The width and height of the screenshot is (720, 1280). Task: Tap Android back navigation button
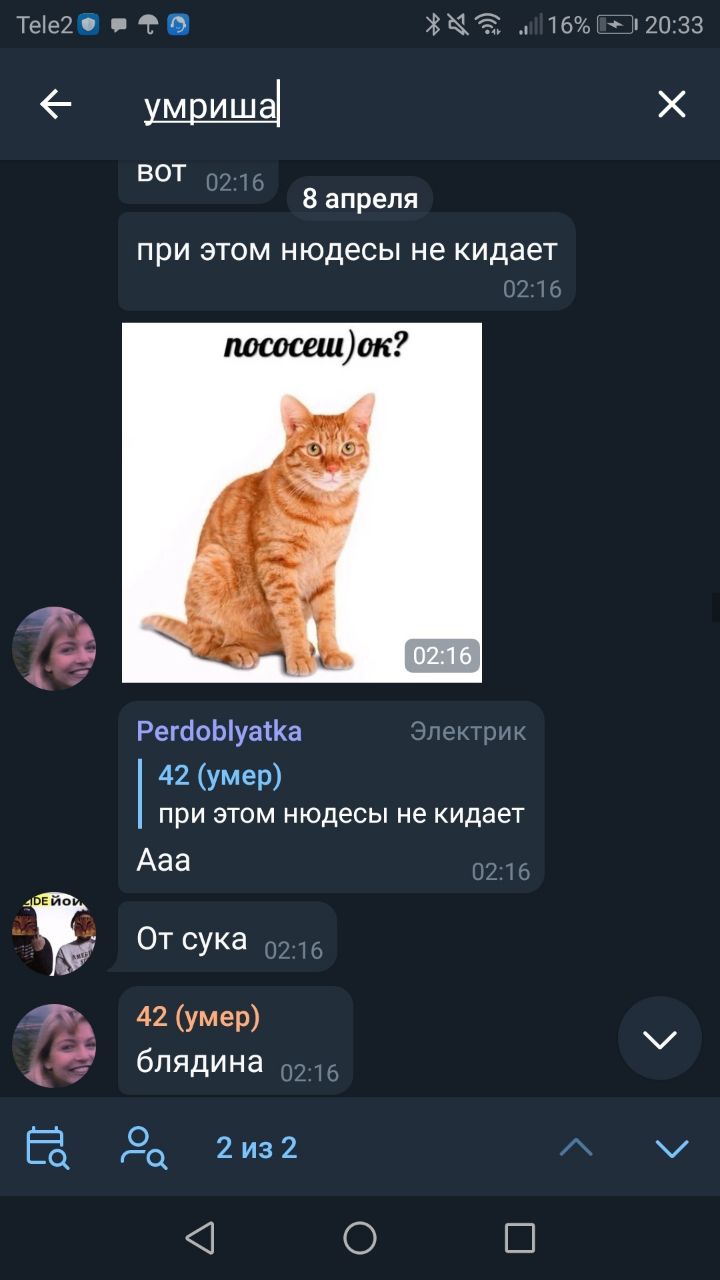200,1238
